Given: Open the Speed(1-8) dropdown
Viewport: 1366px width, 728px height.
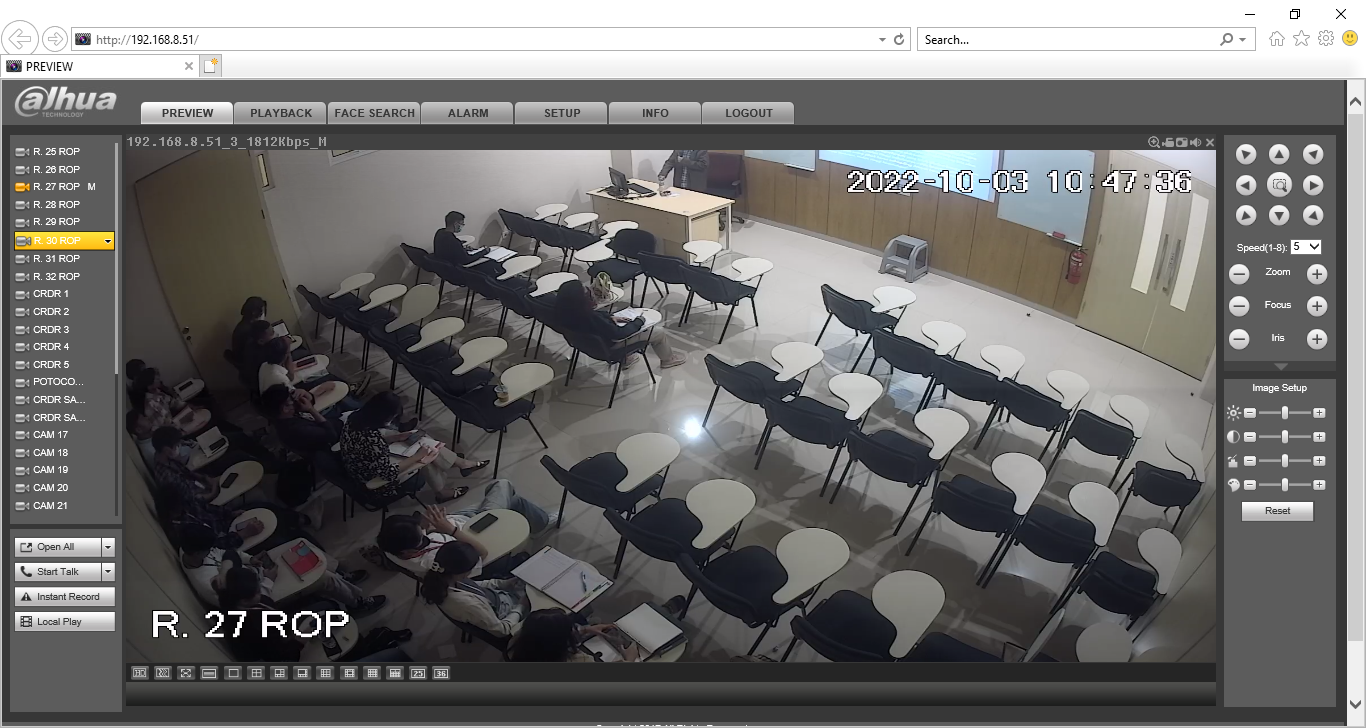Looking at the screenshot, I should tap(1306, 246).
